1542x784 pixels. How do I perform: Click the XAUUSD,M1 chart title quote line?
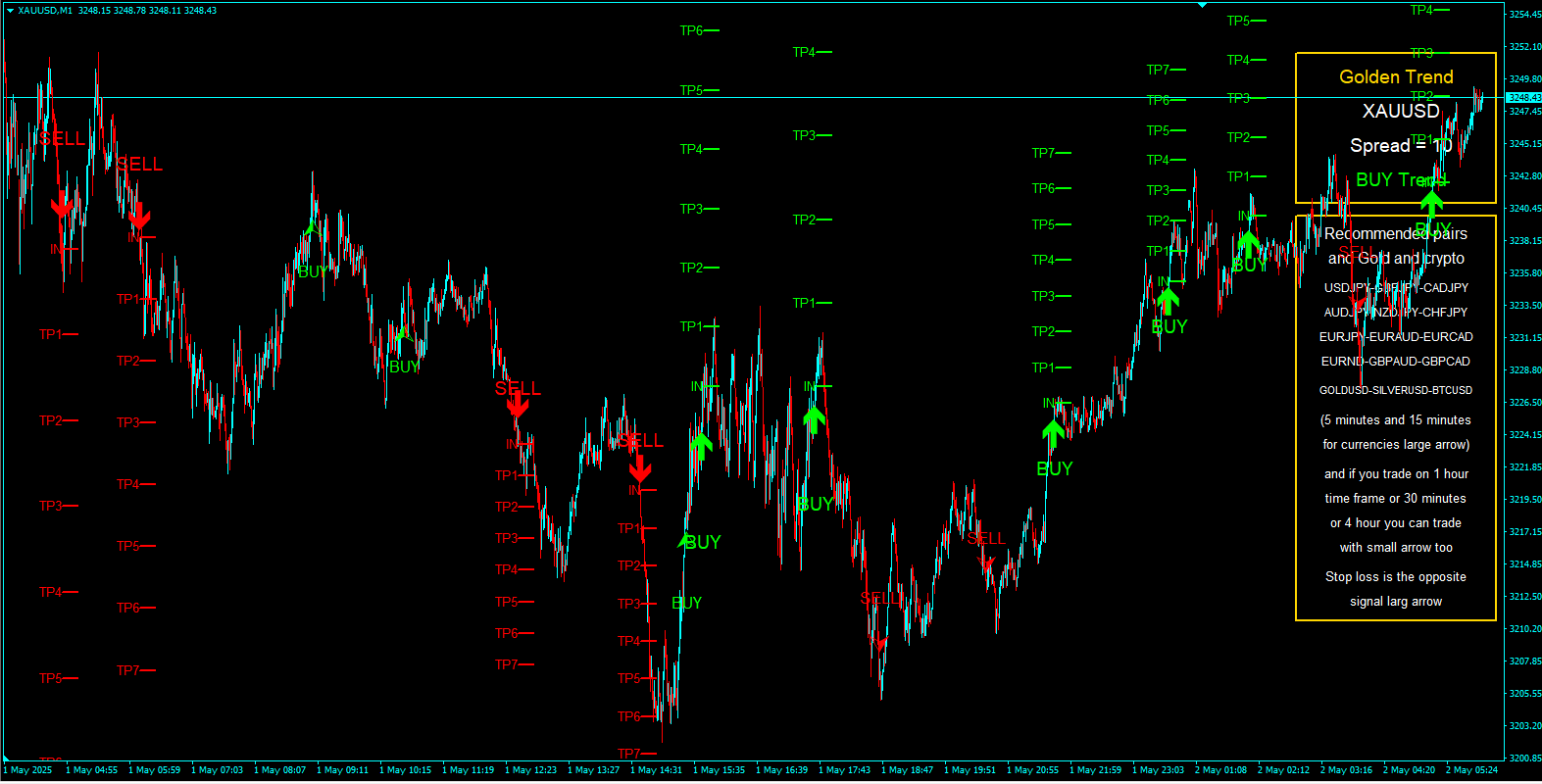(x=118, y=11)
